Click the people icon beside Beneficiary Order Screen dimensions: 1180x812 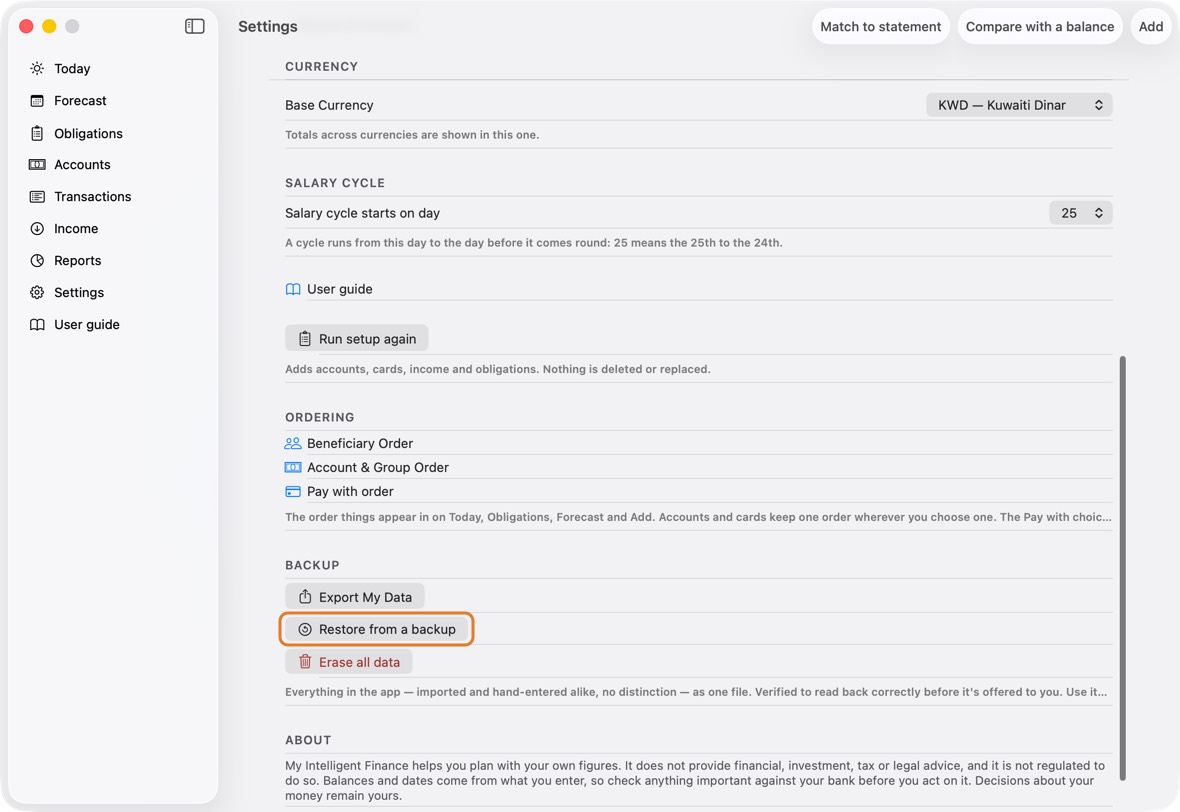(293, 443)
